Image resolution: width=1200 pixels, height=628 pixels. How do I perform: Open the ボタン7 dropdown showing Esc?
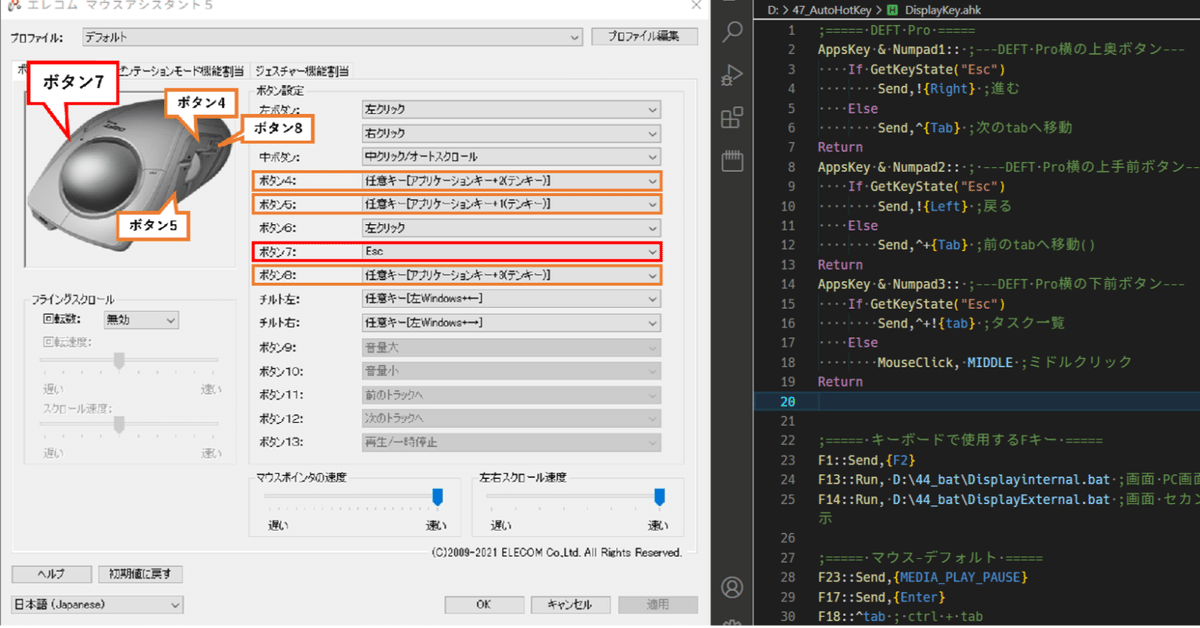point(511,252)
